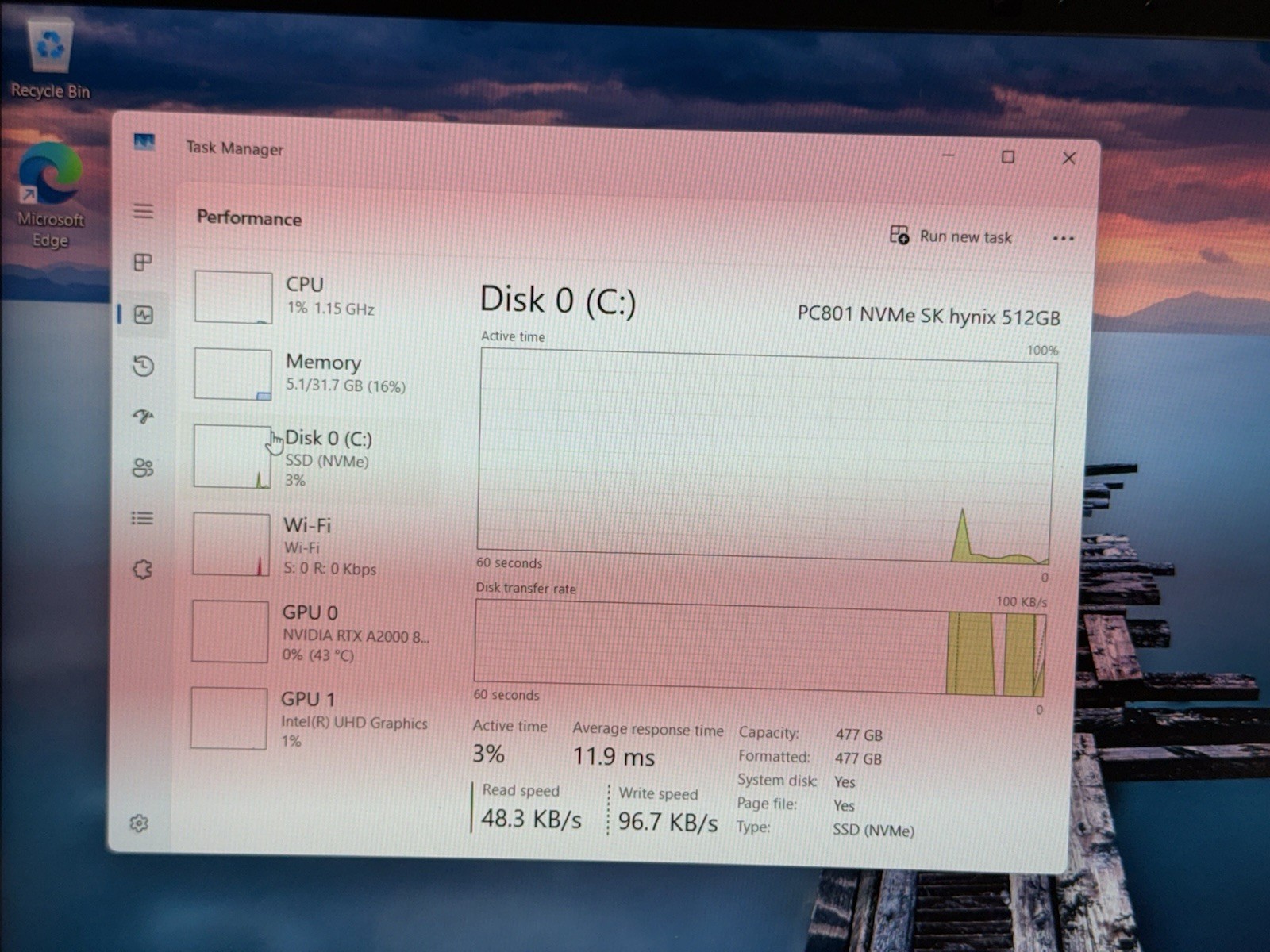The width and height of the screenshot is (1270, 952).
Task: Click the Run new task button
Action: click(951, 236)
